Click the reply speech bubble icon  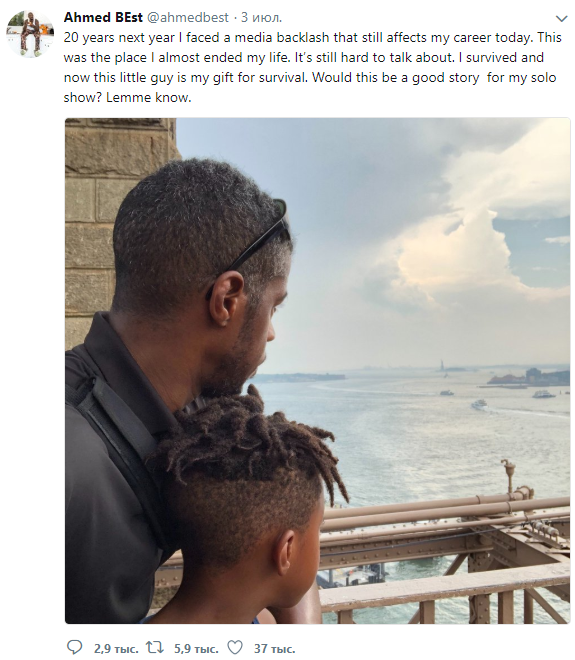pyautogui.click(x=75, y=647)
